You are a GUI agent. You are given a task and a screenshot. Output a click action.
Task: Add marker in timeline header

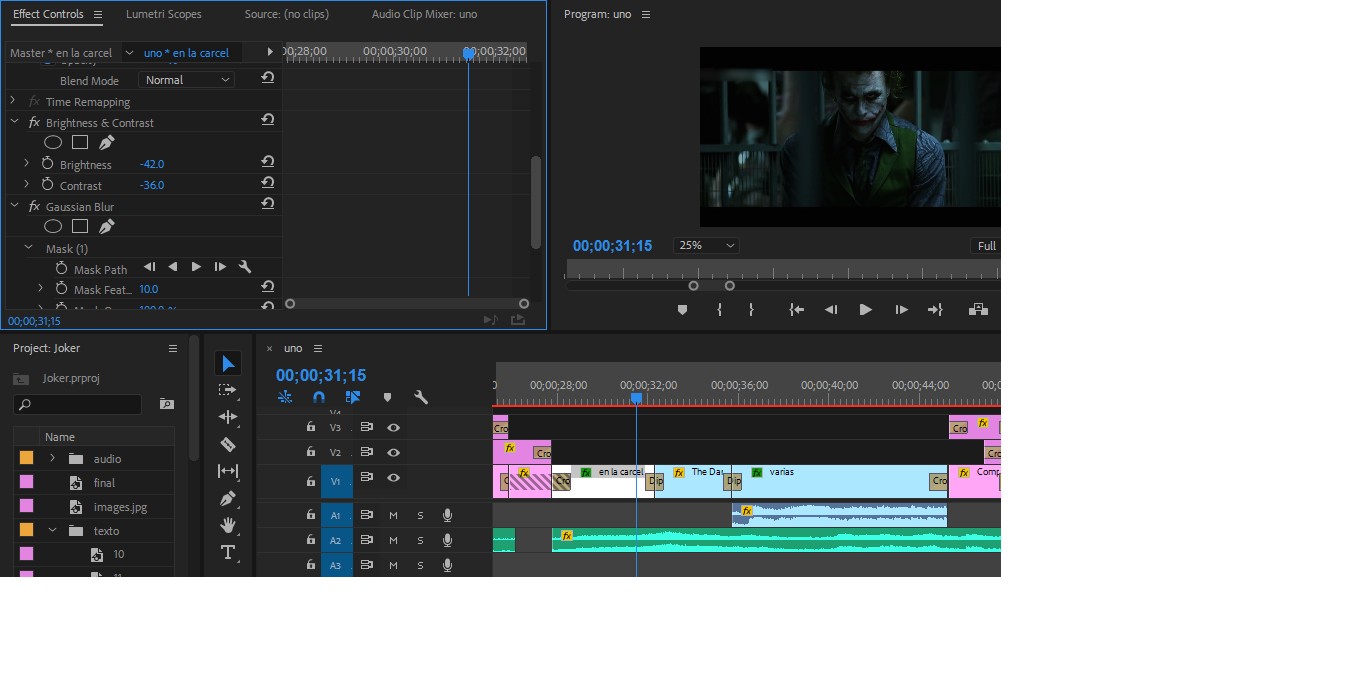[387, 397]
